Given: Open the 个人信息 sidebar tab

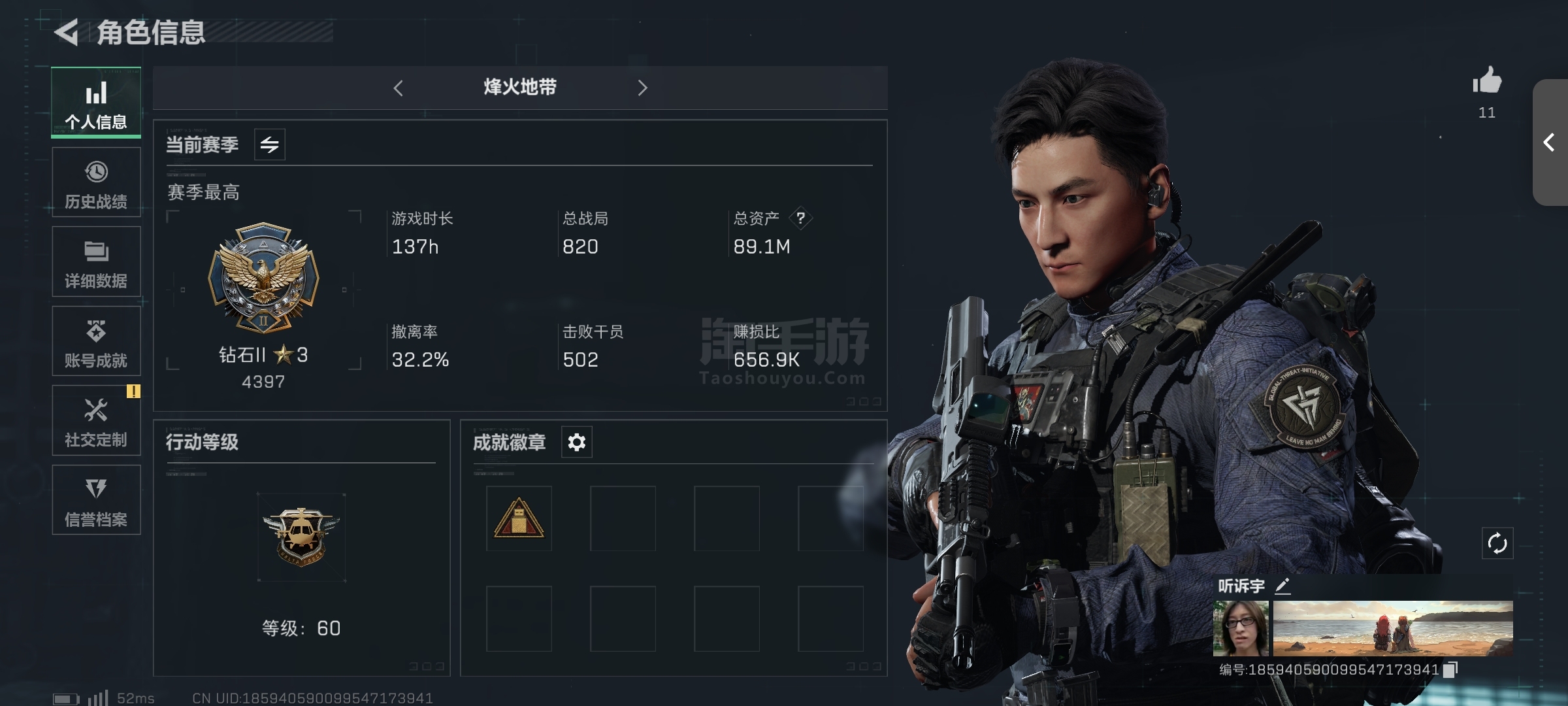Looking at the screenshot, I should (x=96, y=103).
